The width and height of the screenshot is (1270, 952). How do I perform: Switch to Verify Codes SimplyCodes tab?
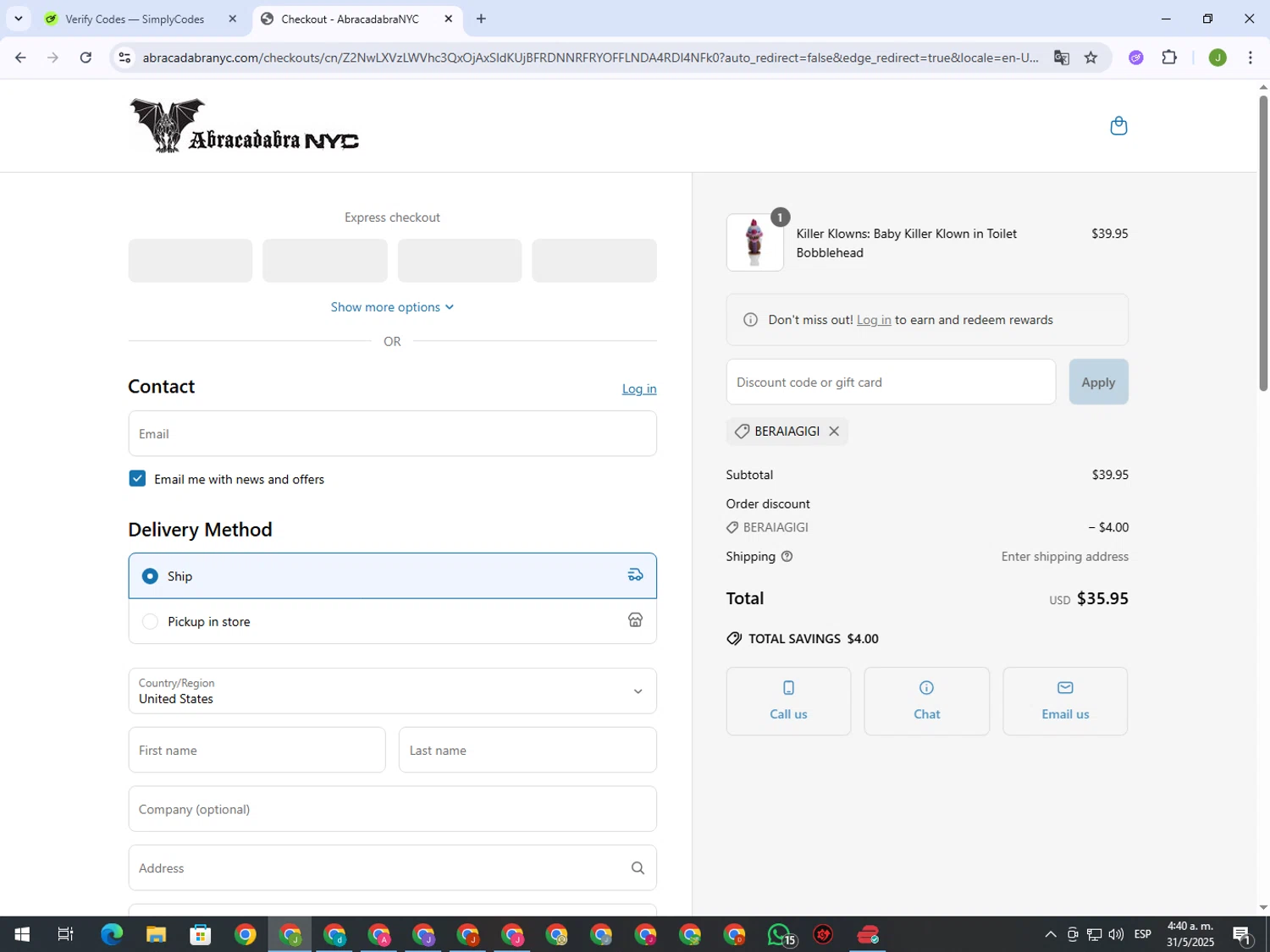pos(141,19)
